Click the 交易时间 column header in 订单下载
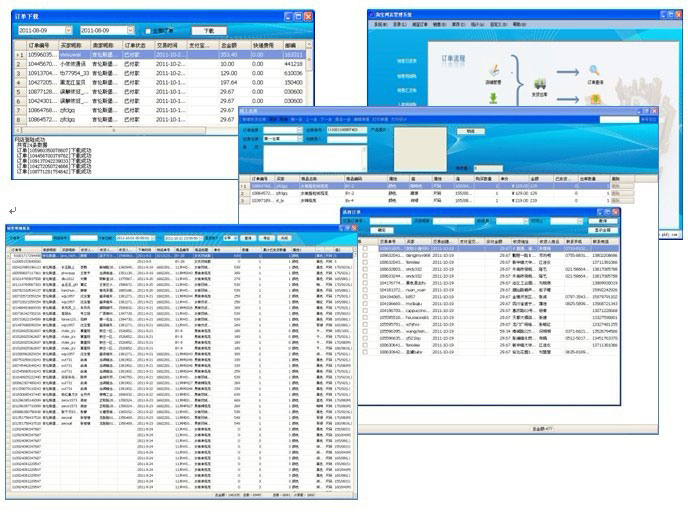Viewport: 688px width, 518px height. [x=171, y=45]
